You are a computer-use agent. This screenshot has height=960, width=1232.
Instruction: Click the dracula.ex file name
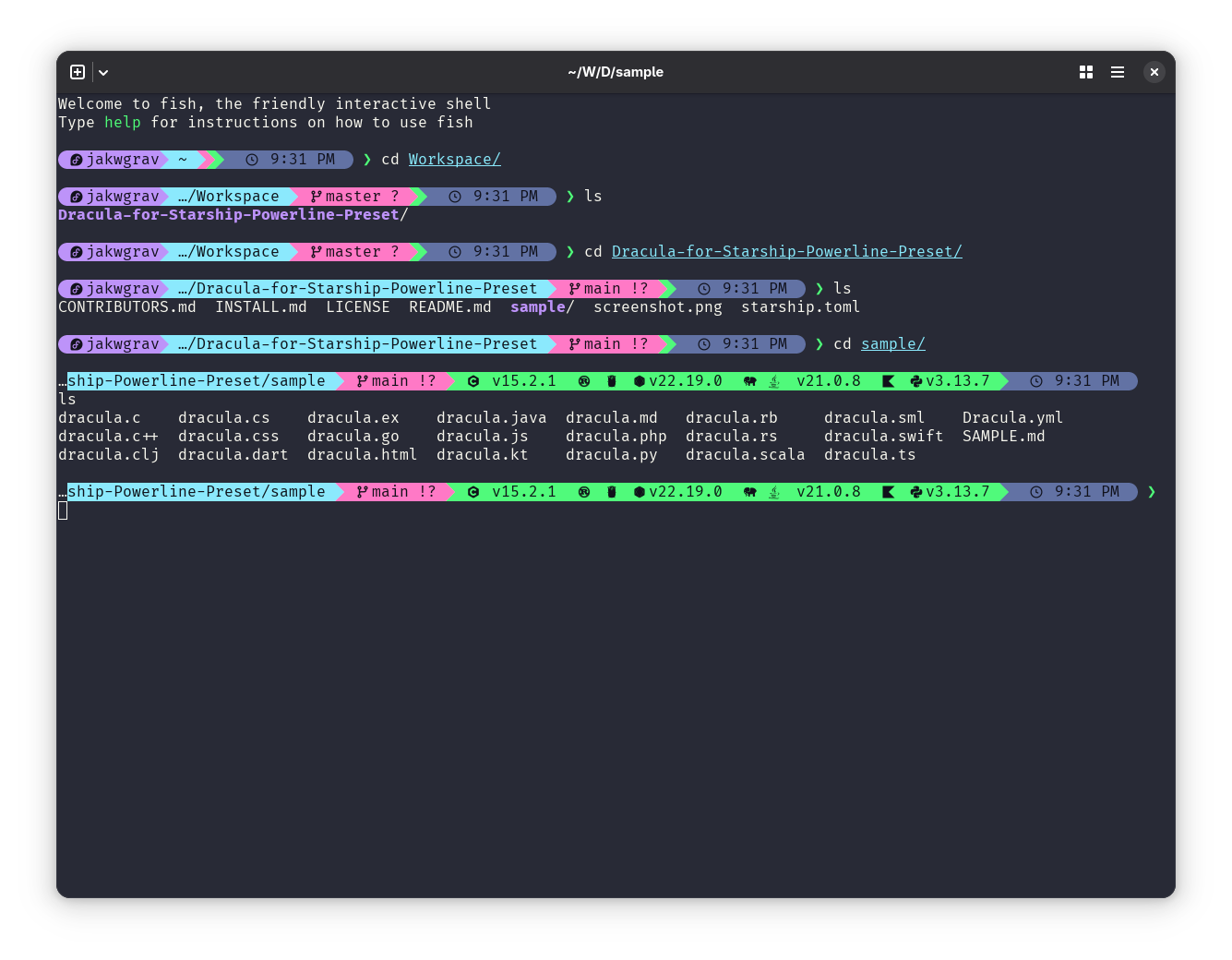pos(353,418)
